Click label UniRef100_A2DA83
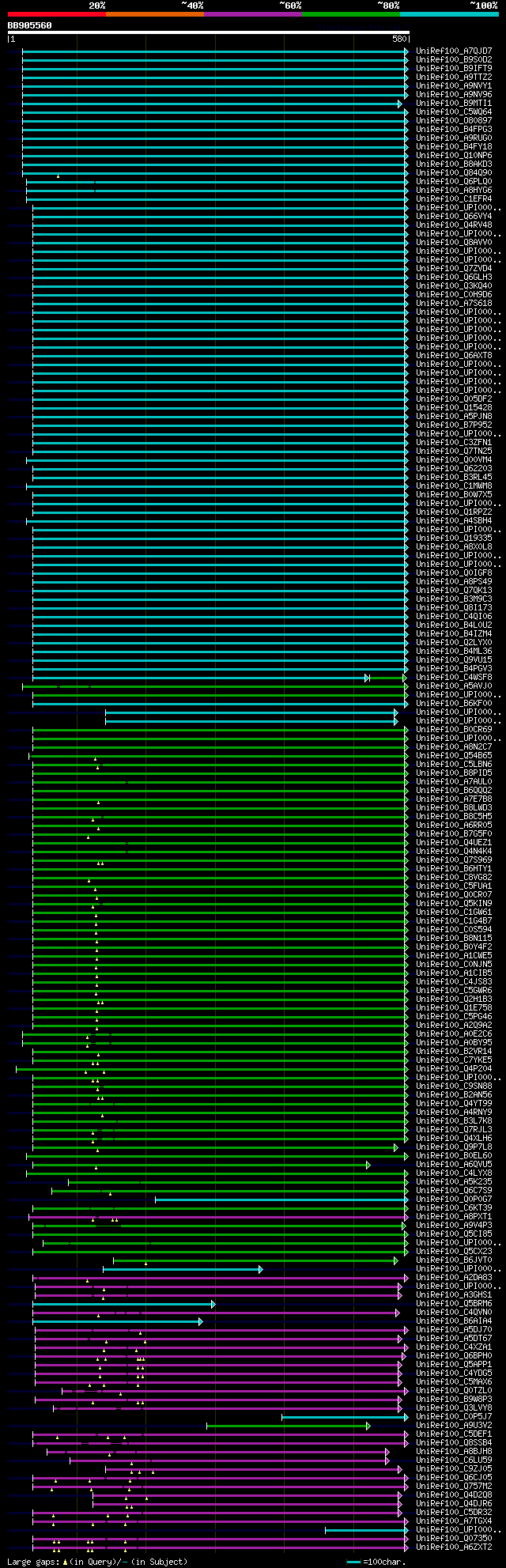Screen dimensions: 506x1568 click(x=454, y=1278)
